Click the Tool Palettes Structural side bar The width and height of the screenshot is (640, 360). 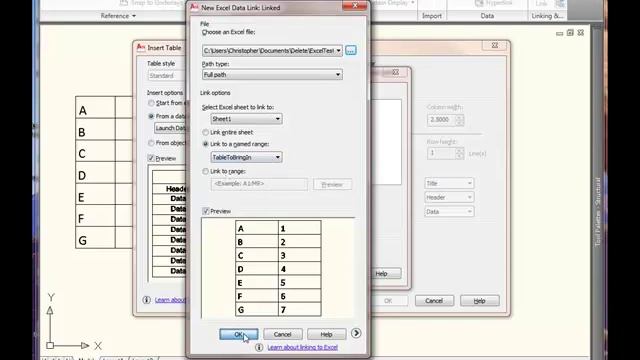[597, 212]
